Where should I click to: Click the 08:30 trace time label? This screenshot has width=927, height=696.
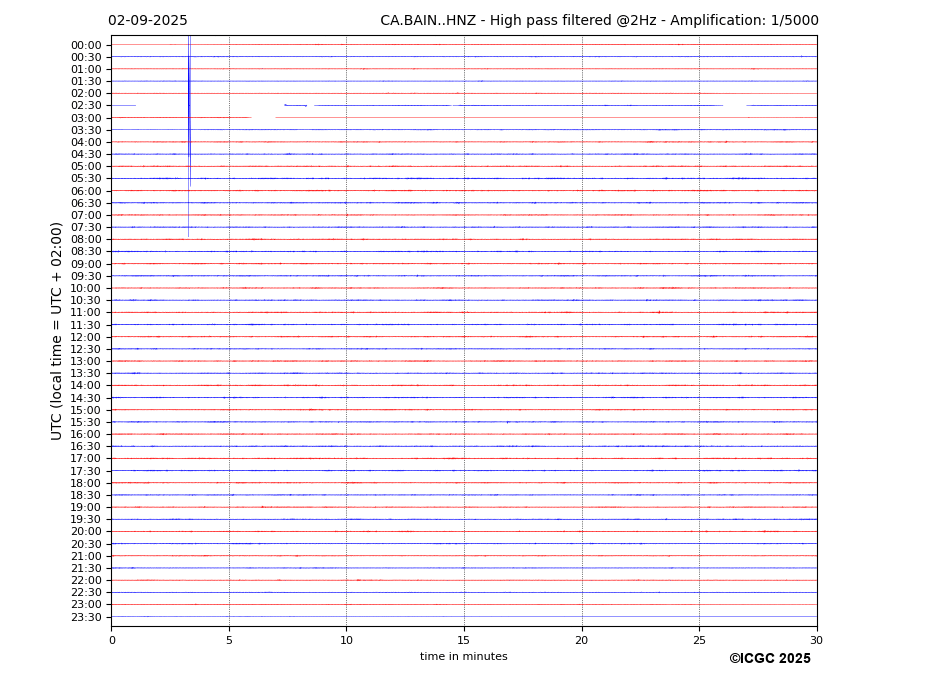click(x=86, y=252)
